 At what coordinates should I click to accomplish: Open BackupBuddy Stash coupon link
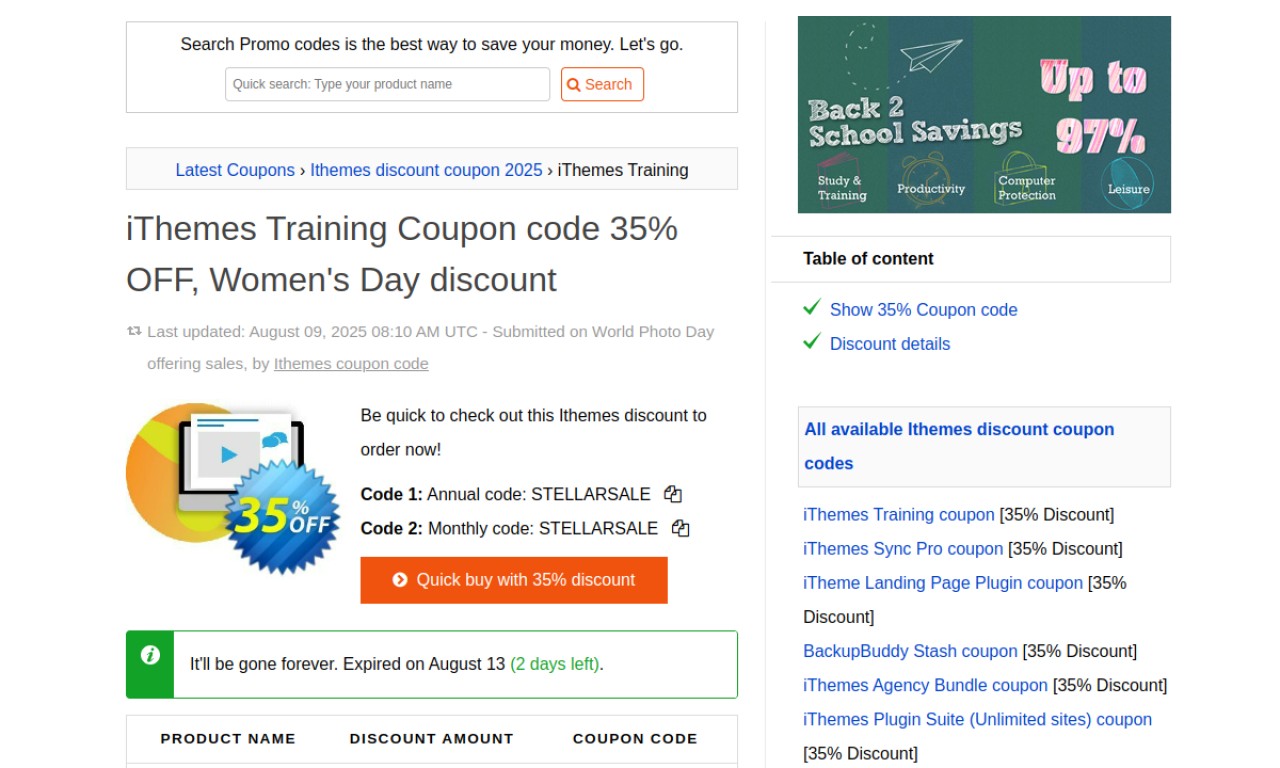(x=910, y=651)
